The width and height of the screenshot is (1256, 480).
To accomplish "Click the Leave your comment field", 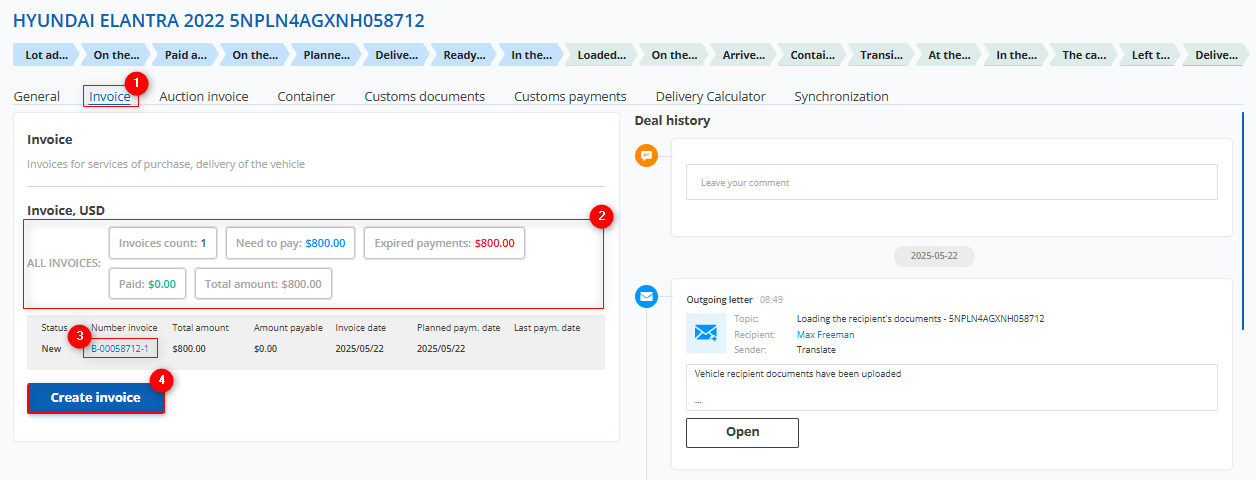I will pyautogui.click(x=952, y=182).
